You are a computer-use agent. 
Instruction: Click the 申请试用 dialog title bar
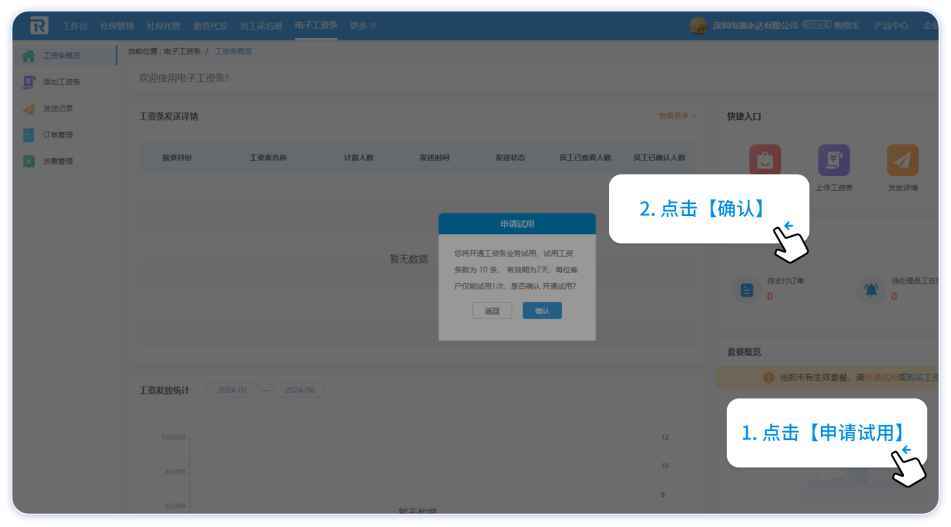click(x=517, y=224)
